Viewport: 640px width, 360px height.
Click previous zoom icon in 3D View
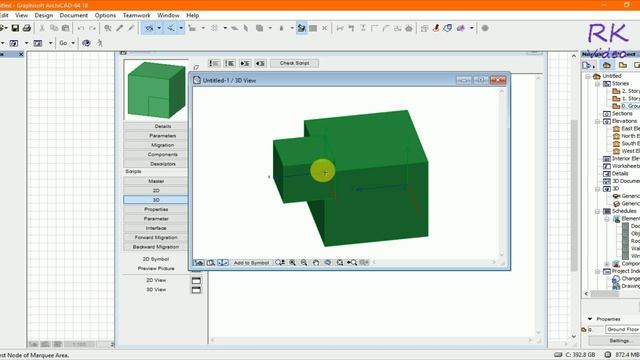[x=352, y=262]
